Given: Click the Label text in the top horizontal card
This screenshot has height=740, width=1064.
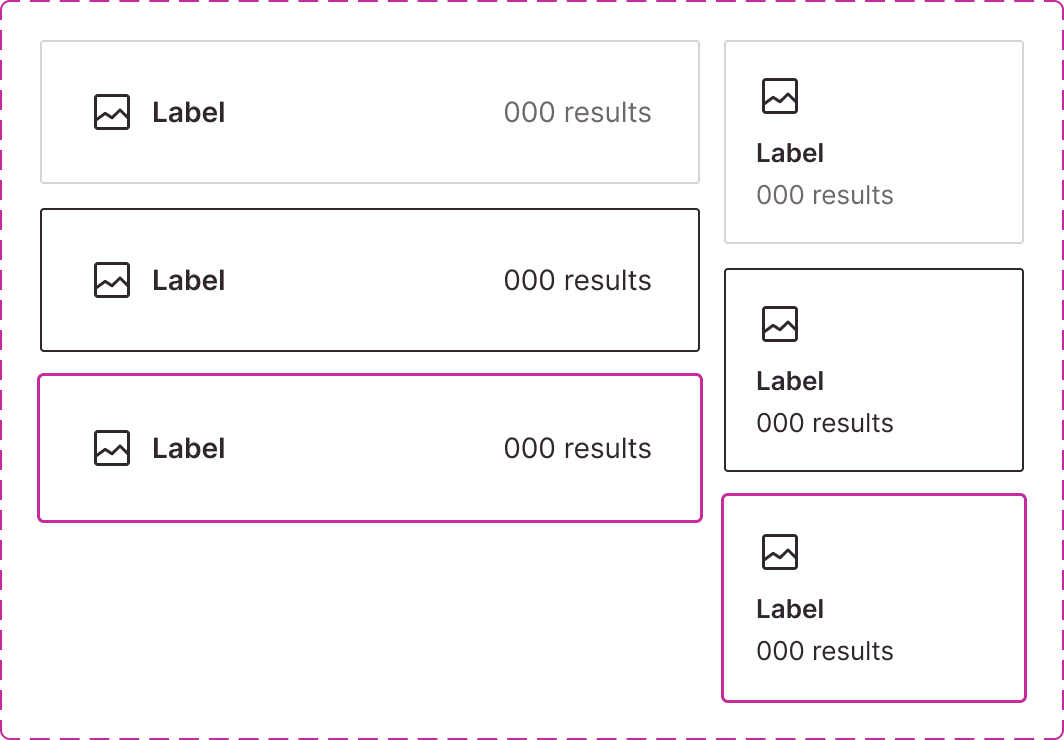Looking at the screenshot, I should click(187, 112).
